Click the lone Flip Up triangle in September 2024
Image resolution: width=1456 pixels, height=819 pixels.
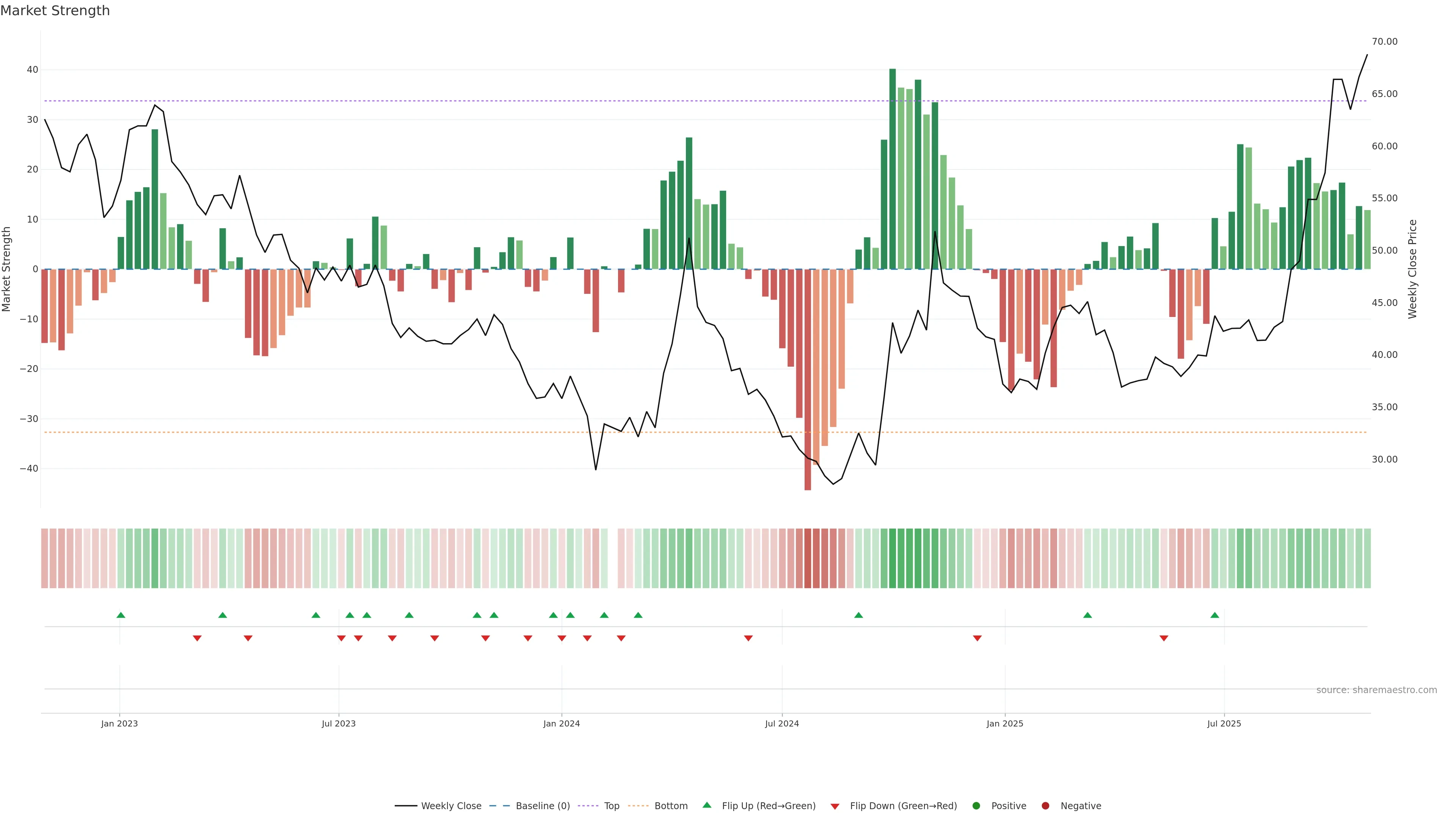click(858, 615)
